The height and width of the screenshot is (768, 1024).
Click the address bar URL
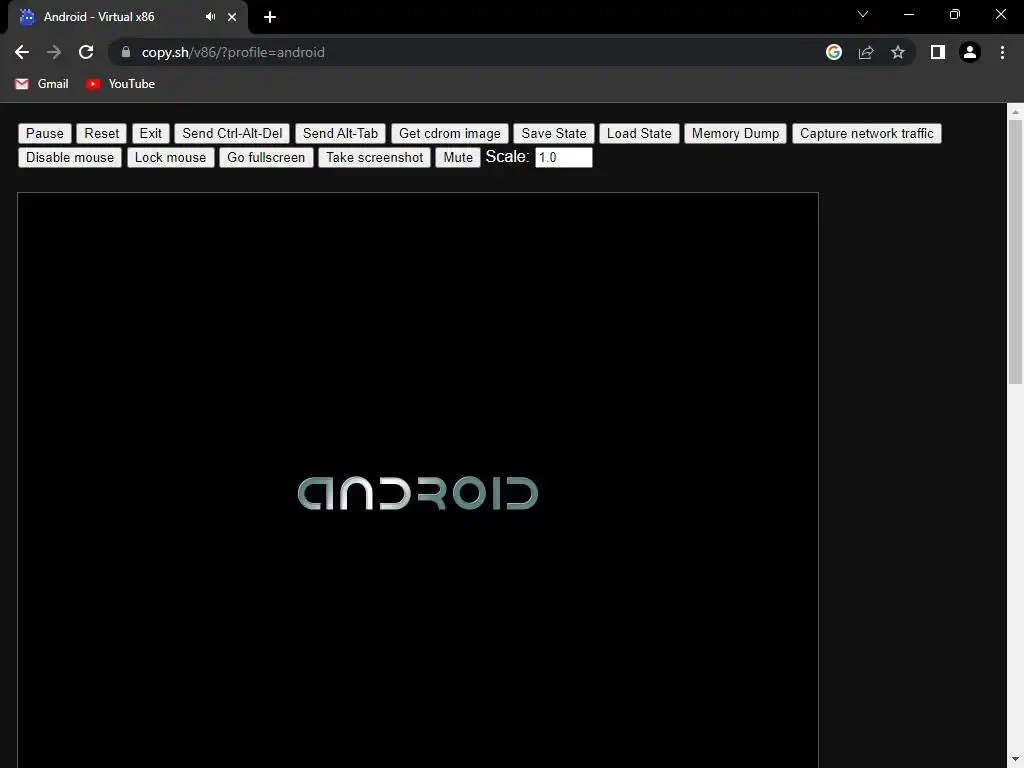(233, 52)
